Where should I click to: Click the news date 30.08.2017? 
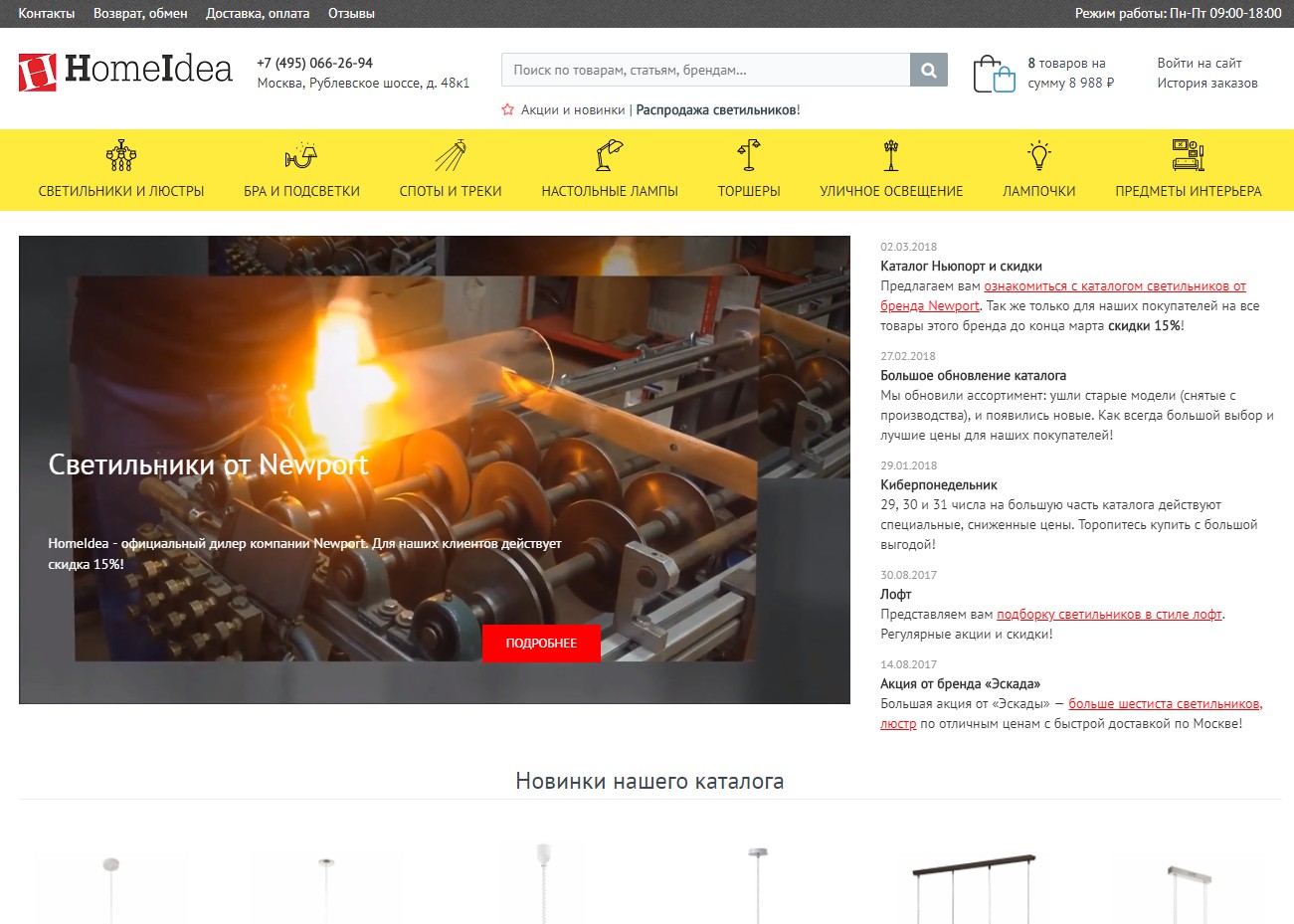pyautogui.click(x=909, y=575)
